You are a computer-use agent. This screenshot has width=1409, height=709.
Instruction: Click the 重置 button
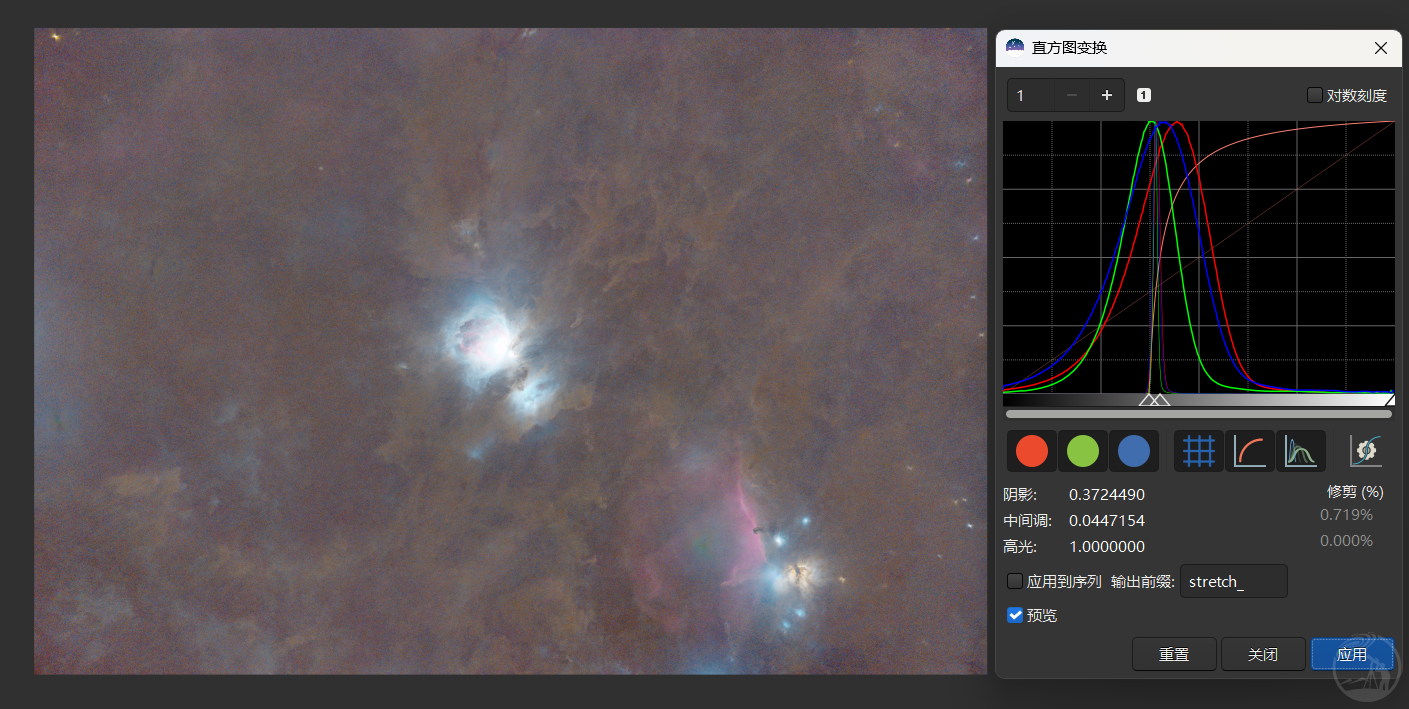1174,655
